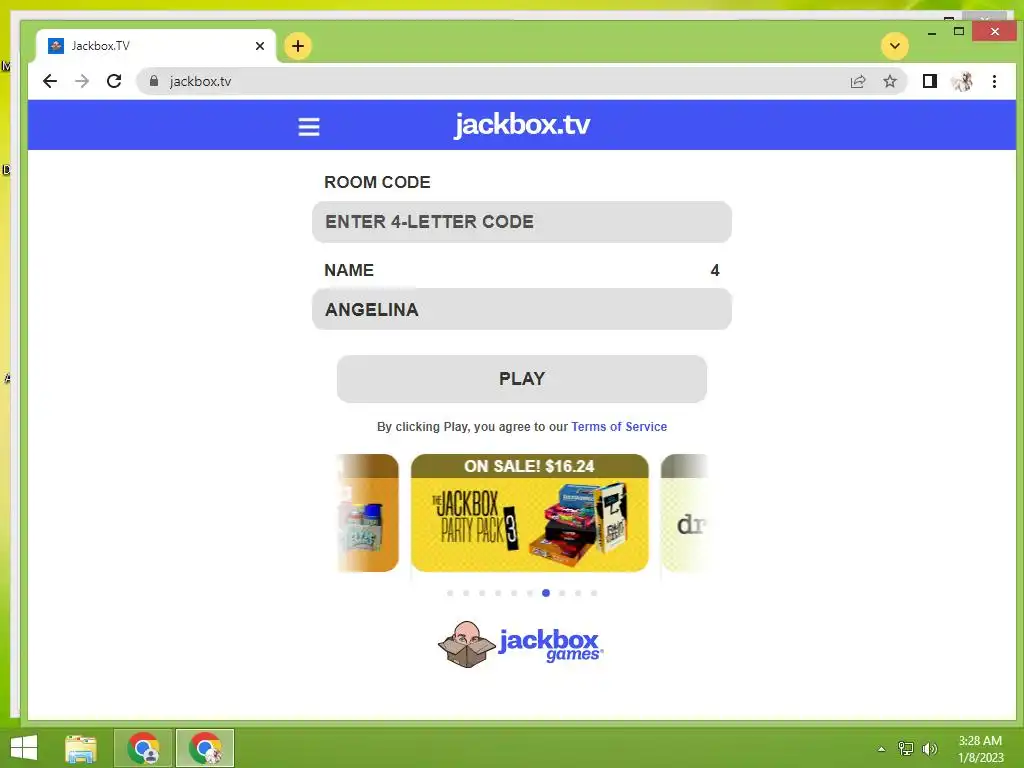Switch to the first Chrome taskbar window
1024x768 pixels.
click(x=143, y=748)
